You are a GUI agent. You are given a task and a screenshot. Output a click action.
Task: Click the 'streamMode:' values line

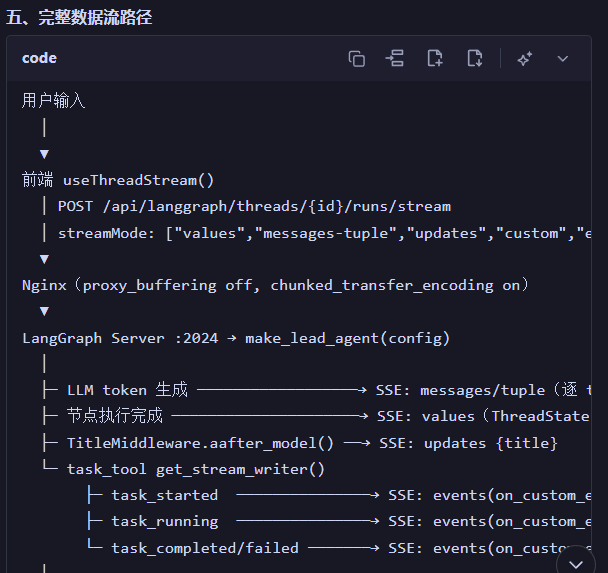tap(324, 233)
